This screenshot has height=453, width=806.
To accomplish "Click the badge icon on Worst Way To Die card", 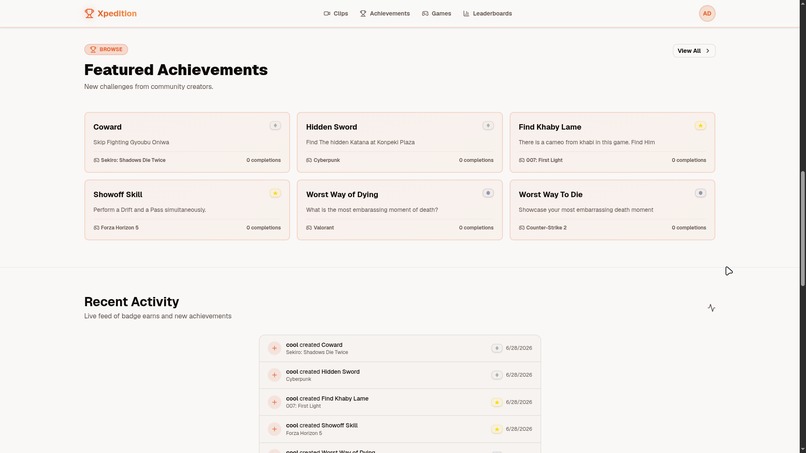I will pos(700,193).
